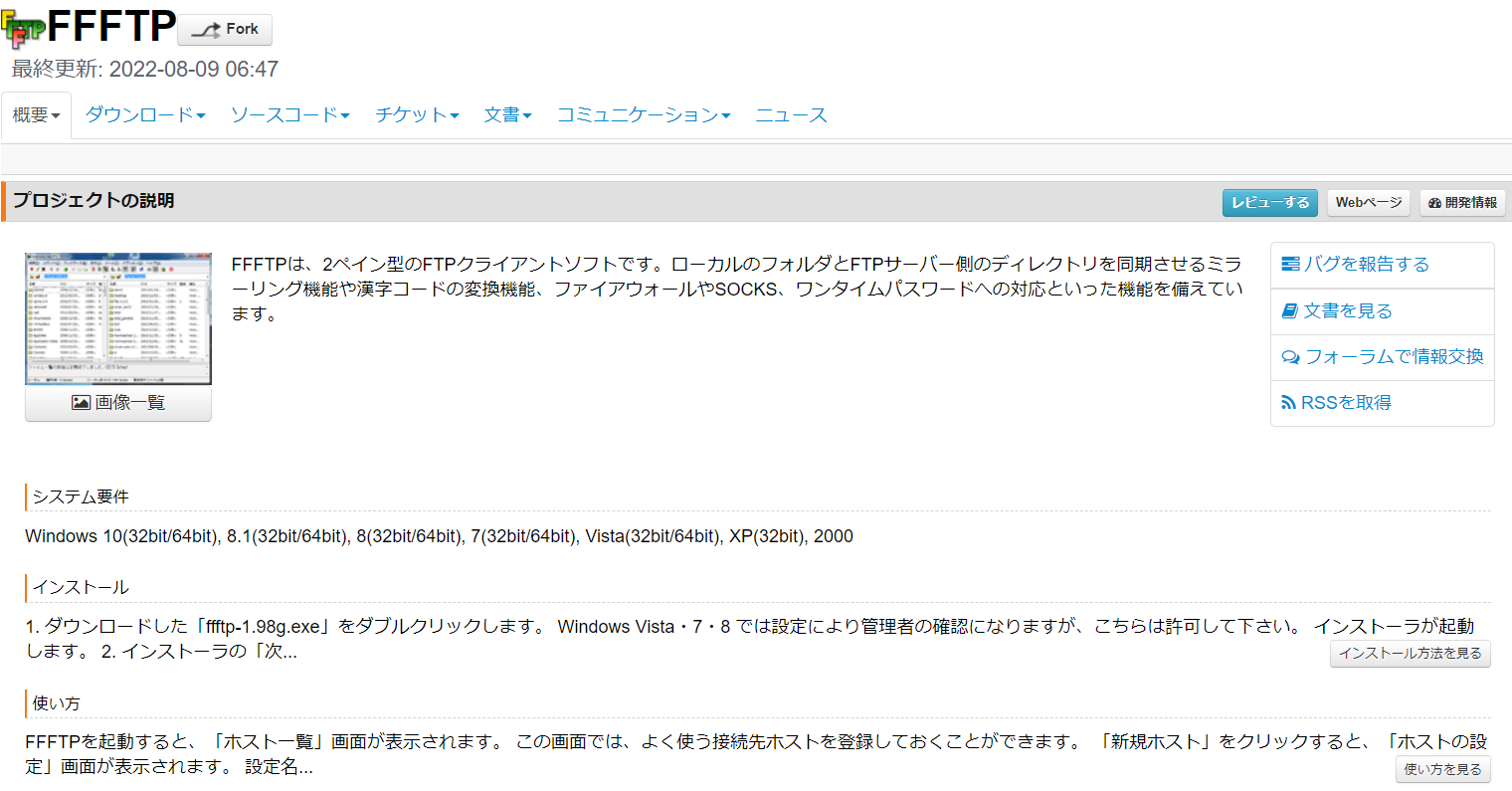Click the 使い方を見る button

[x=1443, y=769]
